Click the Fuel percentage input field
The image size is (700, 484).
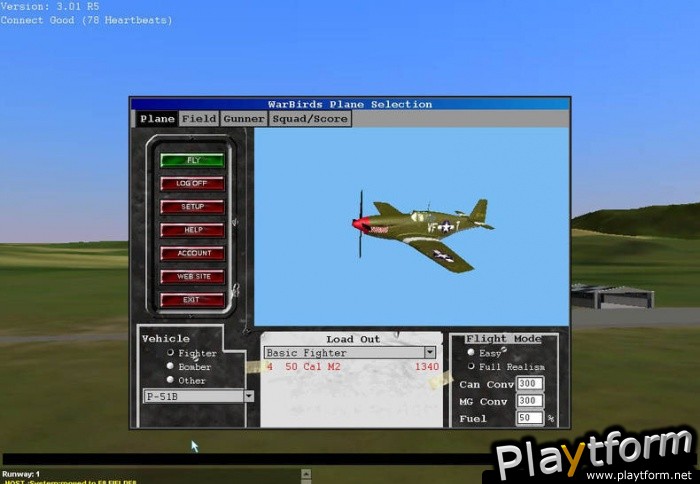coord(530,418)
